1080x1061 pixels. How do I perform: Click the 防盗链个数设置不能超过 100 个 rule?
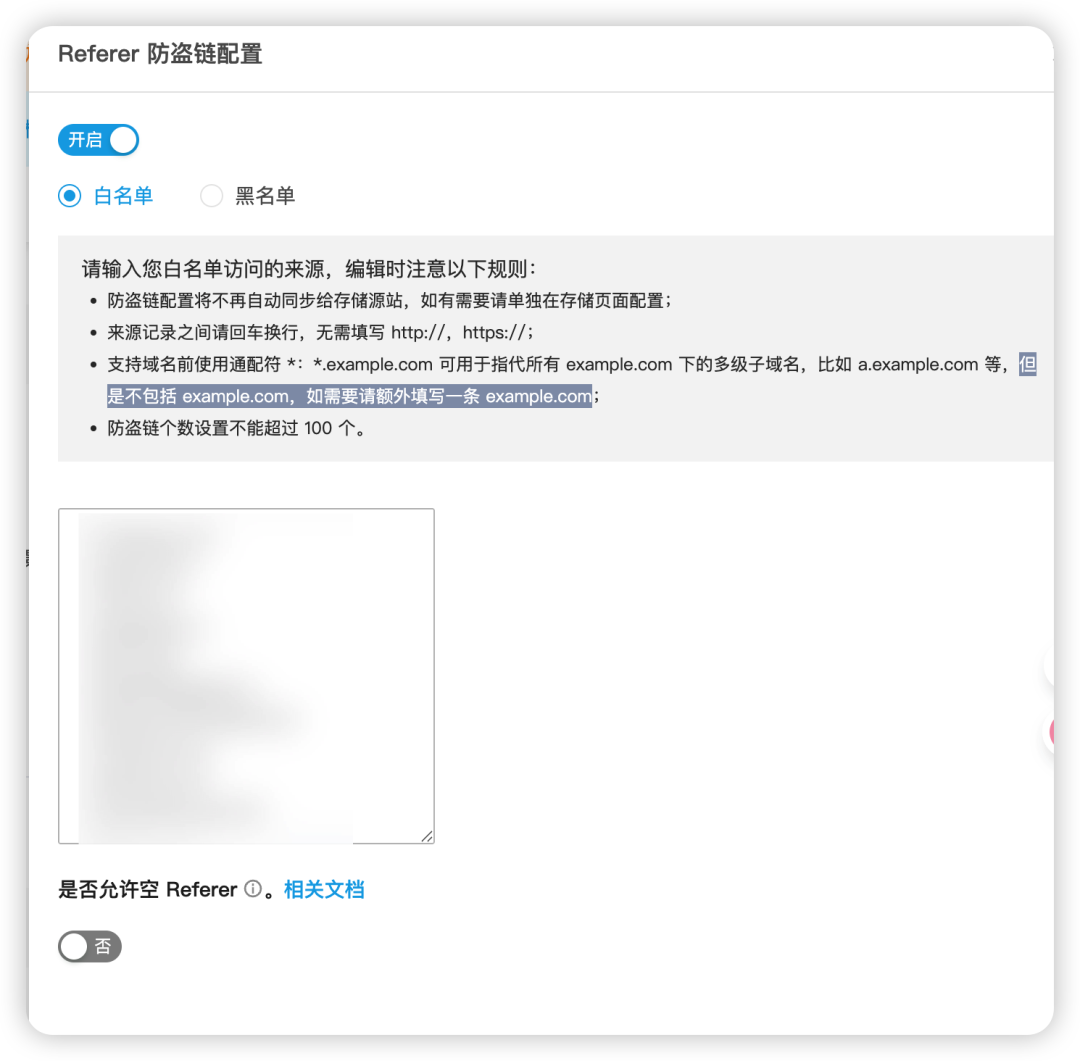tap(236, 429)
